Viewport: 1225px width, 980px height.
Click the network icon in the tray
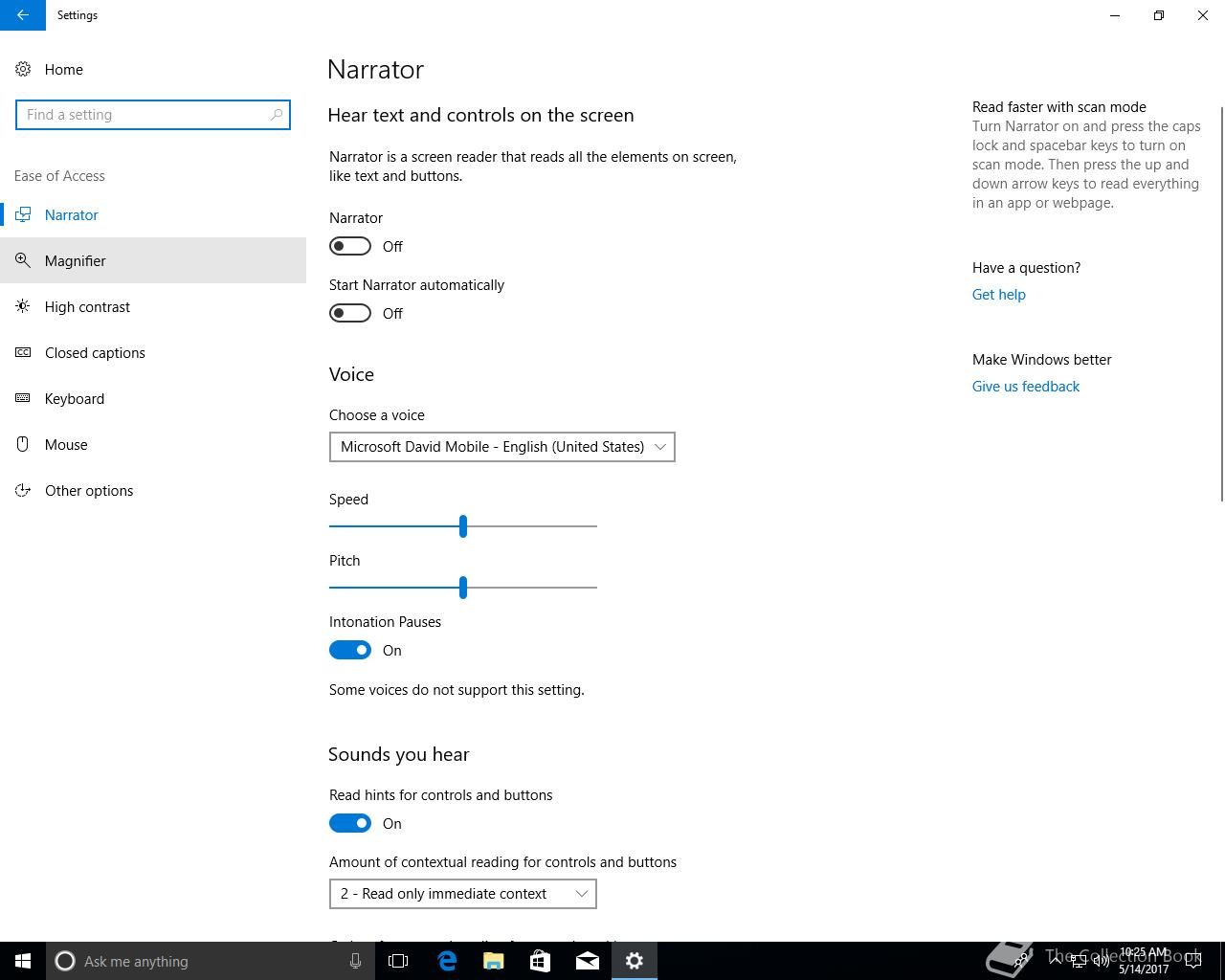pyautogui.click(x=1079, y=961)
